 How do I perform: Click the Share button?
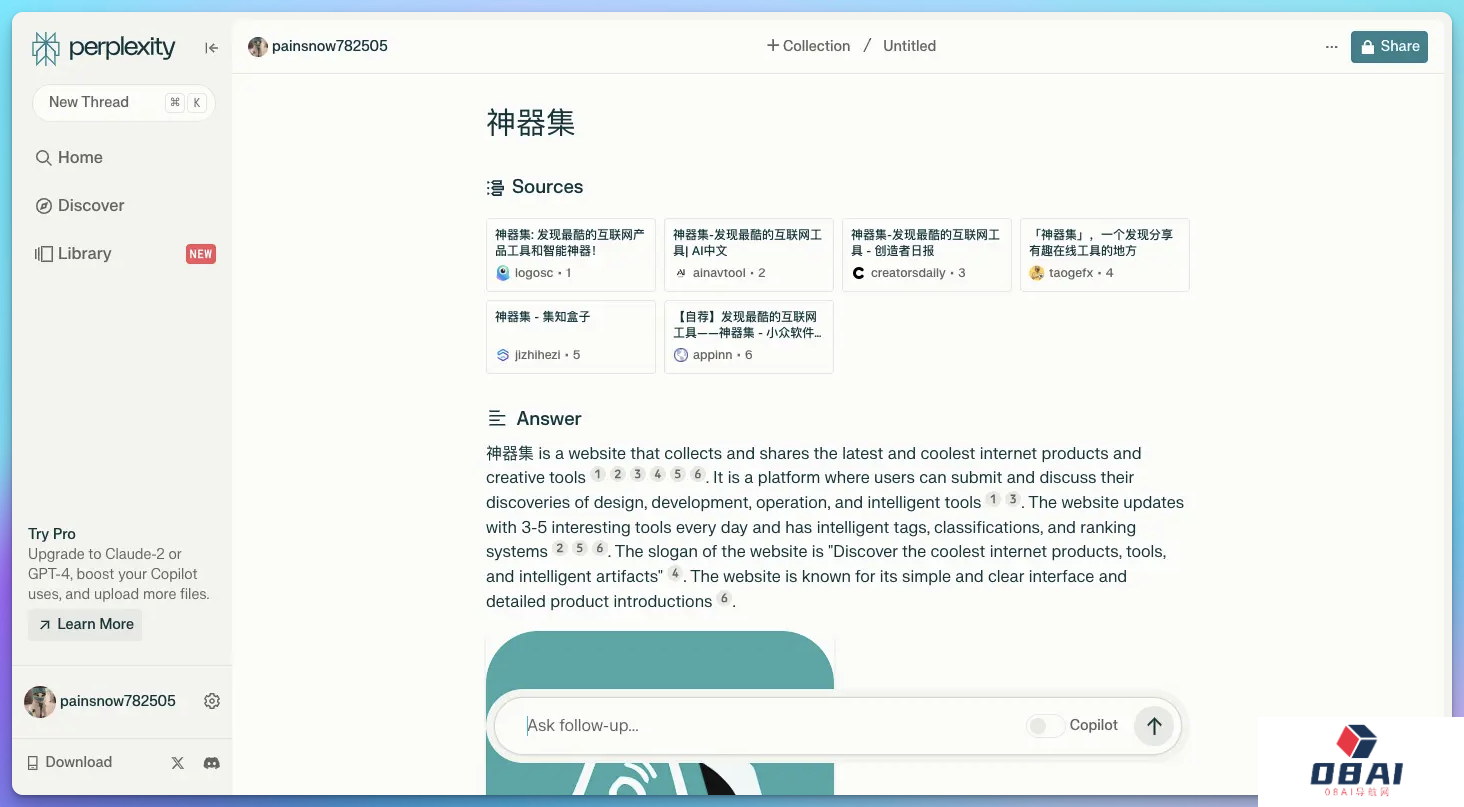(x=1389, y=47)
